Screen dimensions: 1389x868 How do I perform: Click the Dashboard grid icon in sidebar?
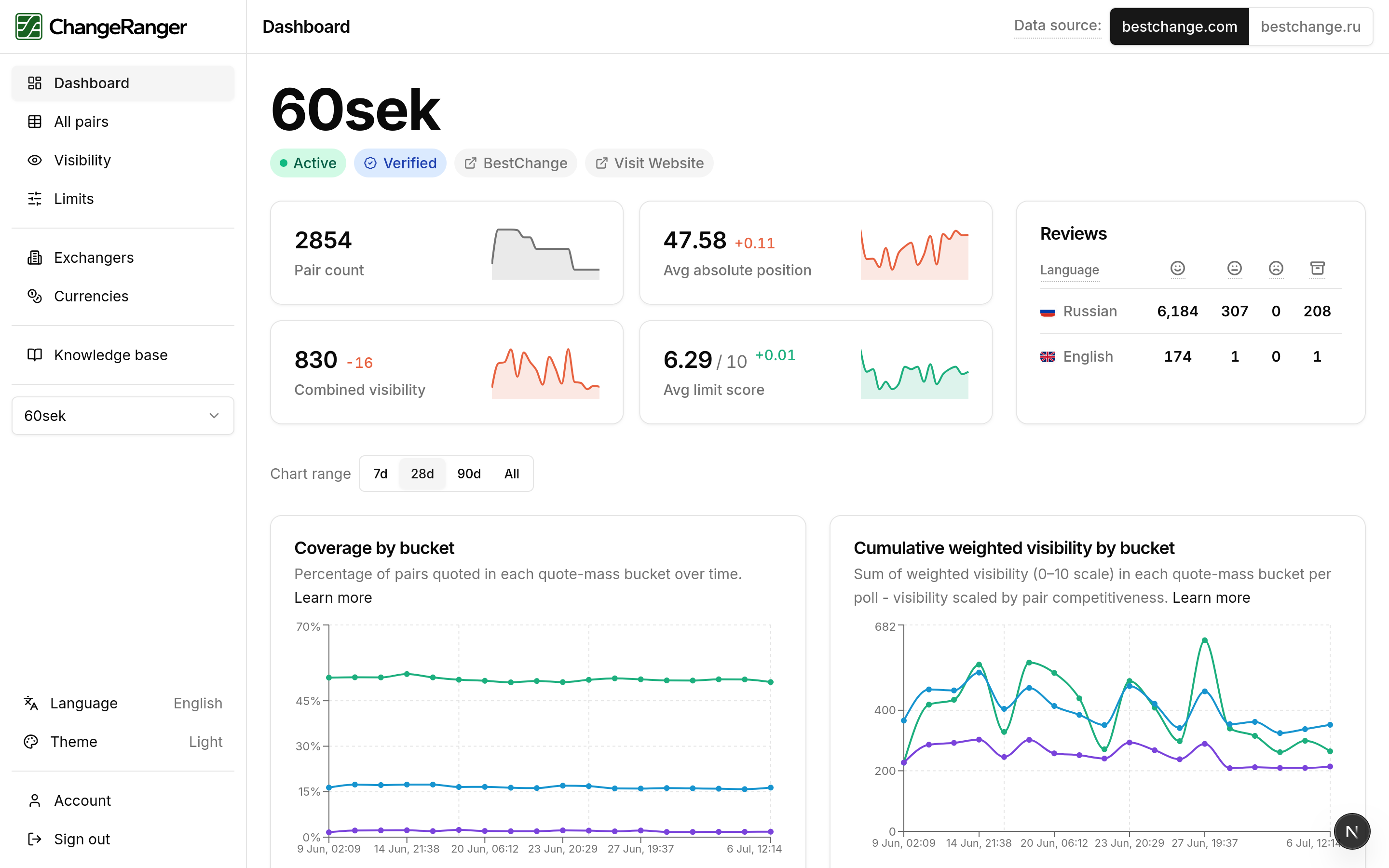(x=34, y=83)
